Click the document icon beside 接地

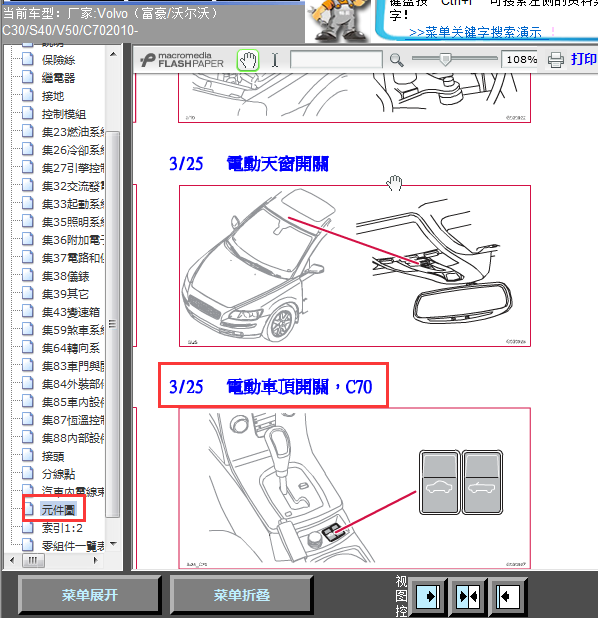pos(28,95)
